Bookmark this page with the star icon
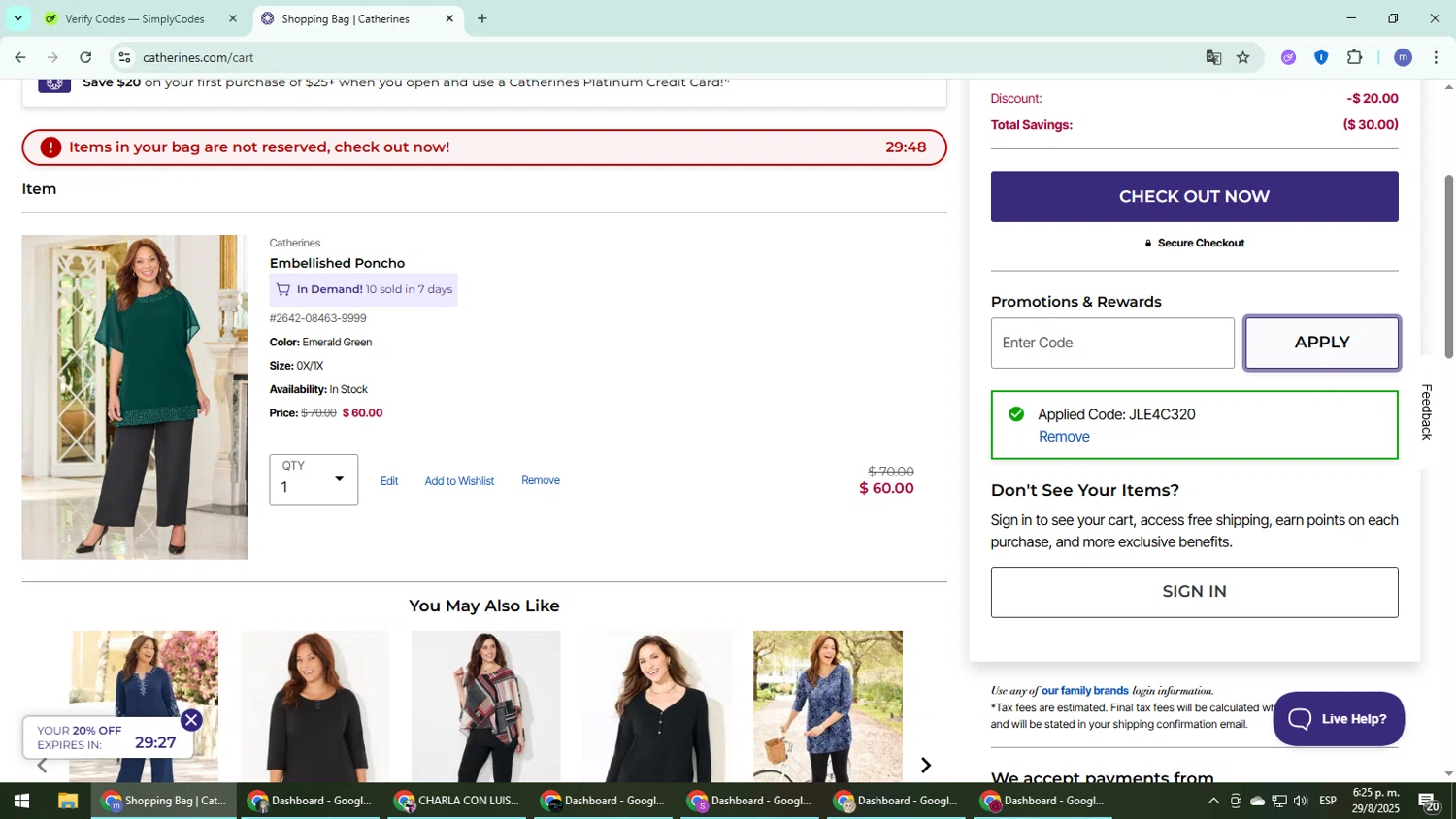 (x=1243, y=57)
